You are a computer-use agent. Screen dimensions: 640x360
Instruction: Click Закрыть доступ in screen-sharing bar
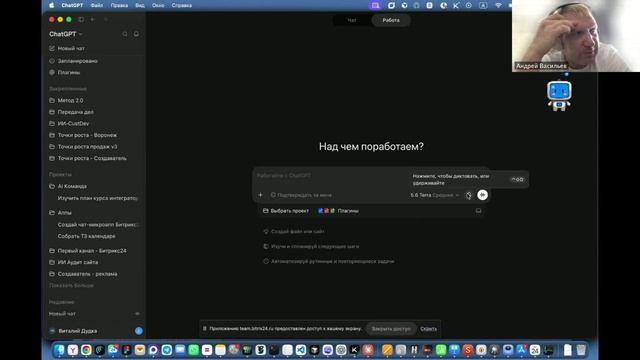[x=391, y=329]
